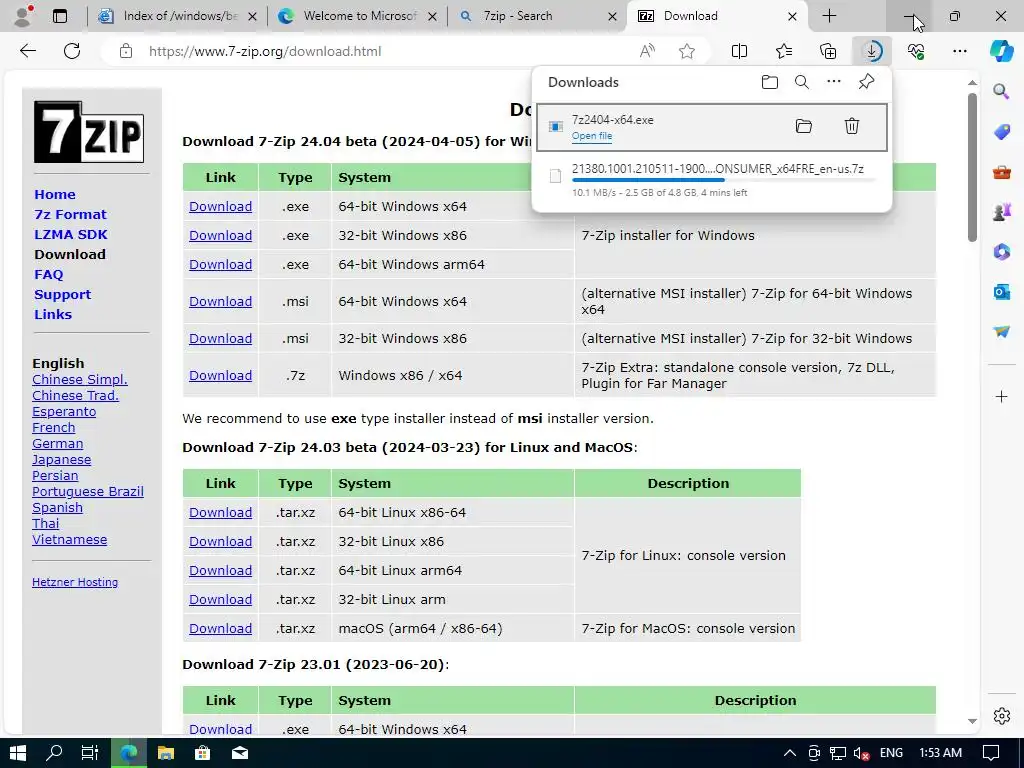Image resolution: width=1024 pixels, height=768 pixels.
Task: Activate Read aloud icon in address bar
Action: pos(647,51)
